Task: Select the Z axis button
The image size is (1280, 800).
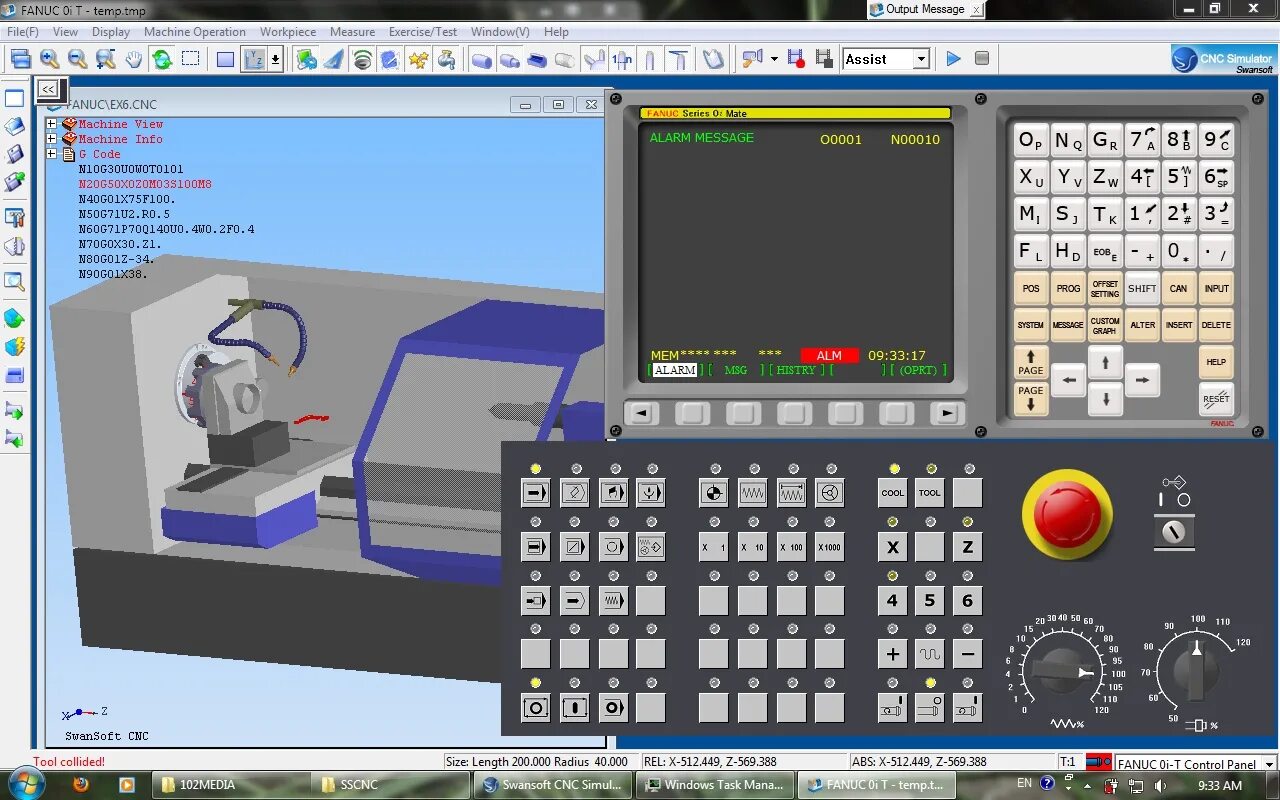Action: (x=967, y=546)
